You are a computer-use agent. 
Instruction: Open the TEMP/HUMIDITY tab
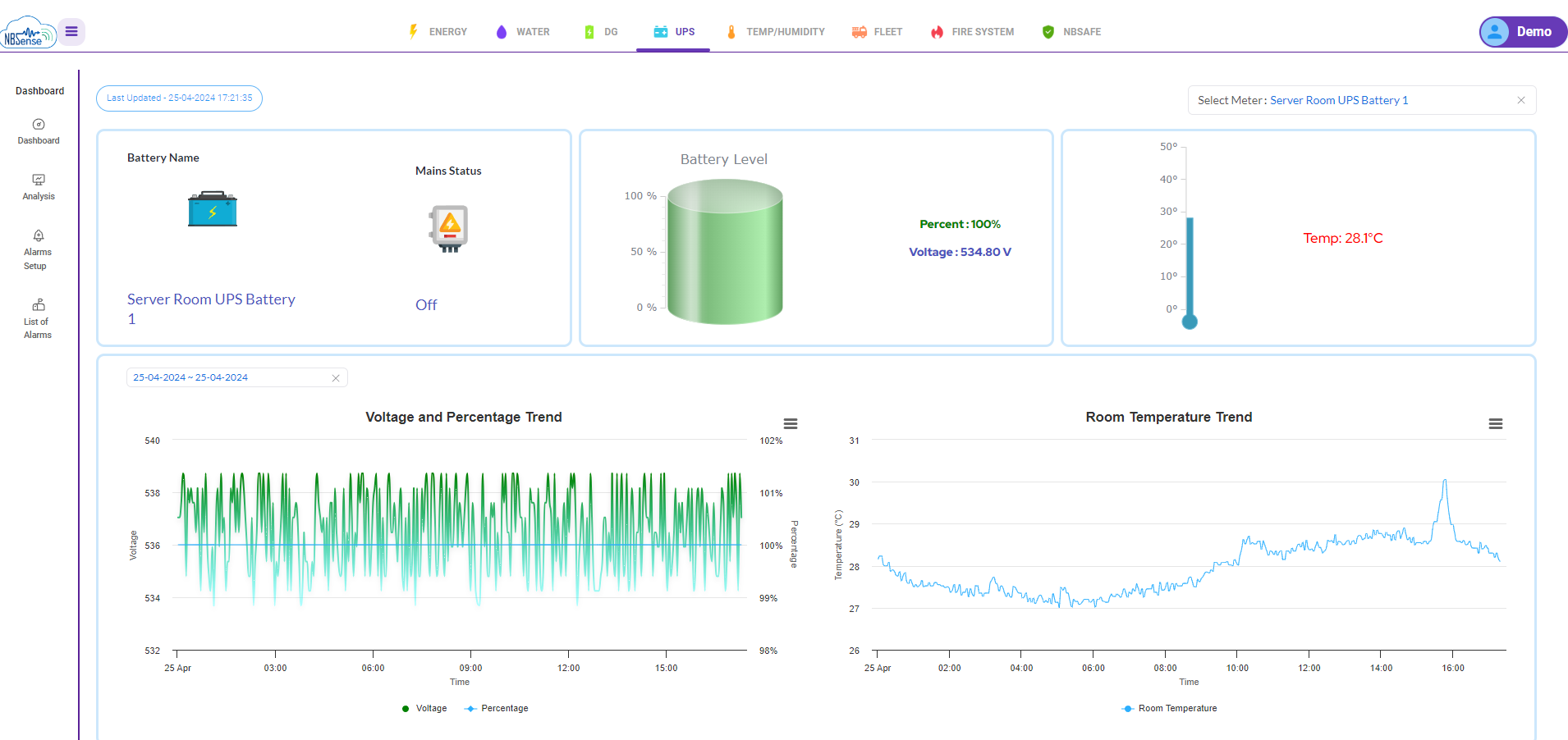[775, 32]
